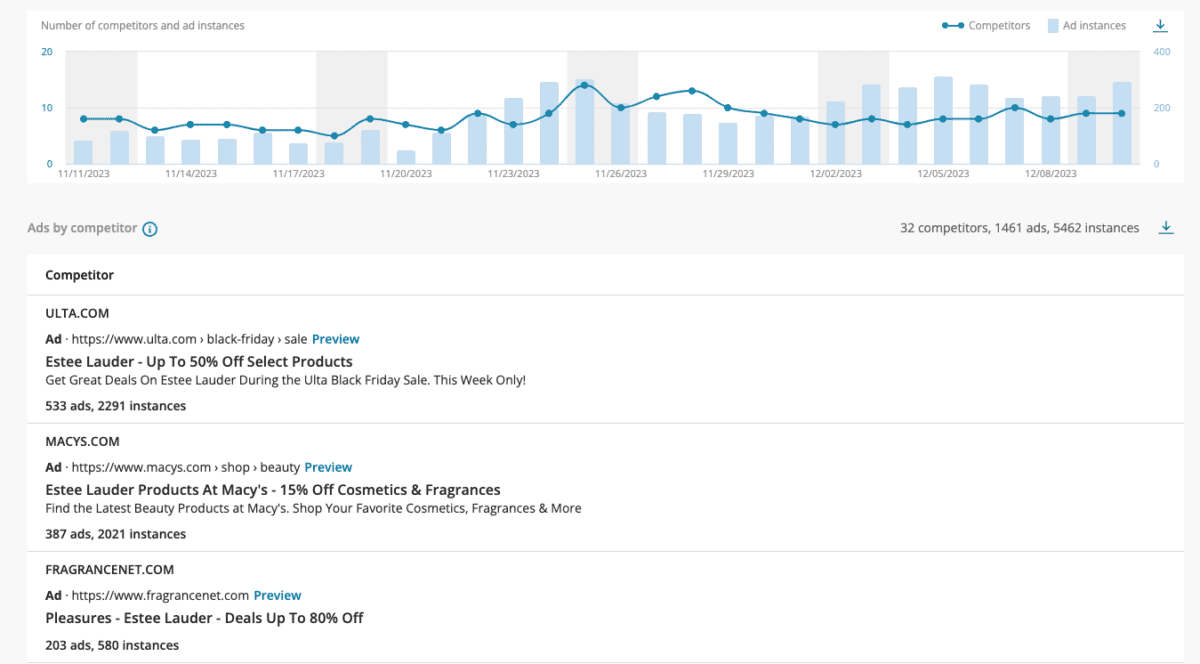Screen dimensions: 1200x664
Task: Click the 11/14/2023 axis date label
Action: click(x=191, y=174)
